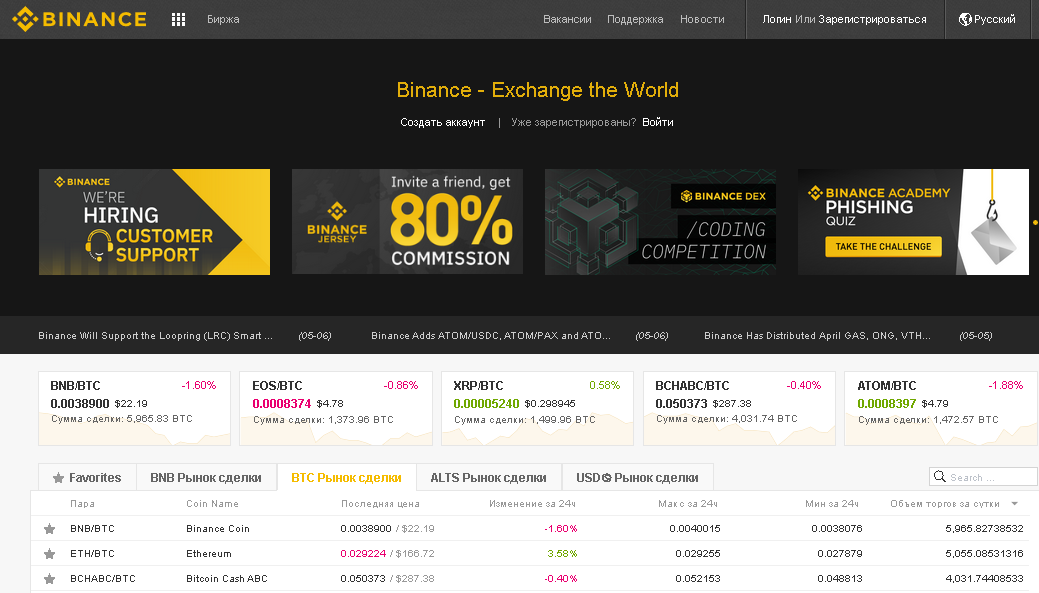Open the Hiring Customer Support banner

coord(154,221)
